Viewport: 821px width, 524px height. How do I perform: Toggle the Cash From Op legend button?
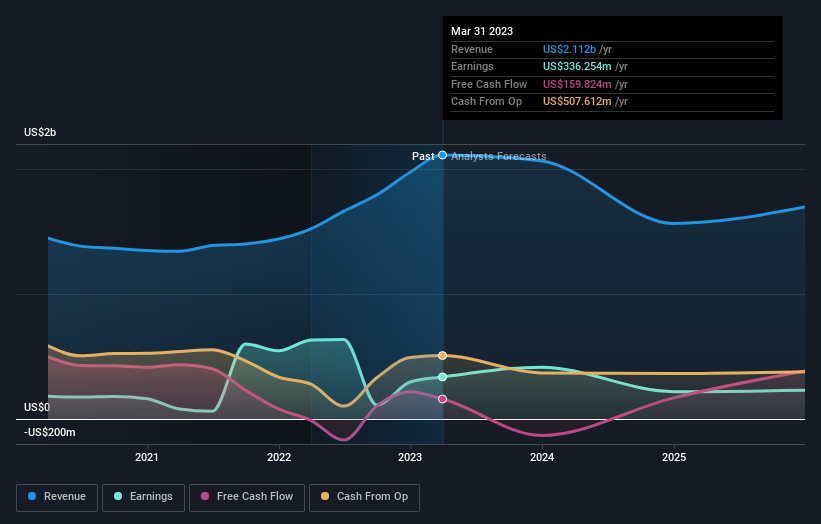tap(364, 497)
